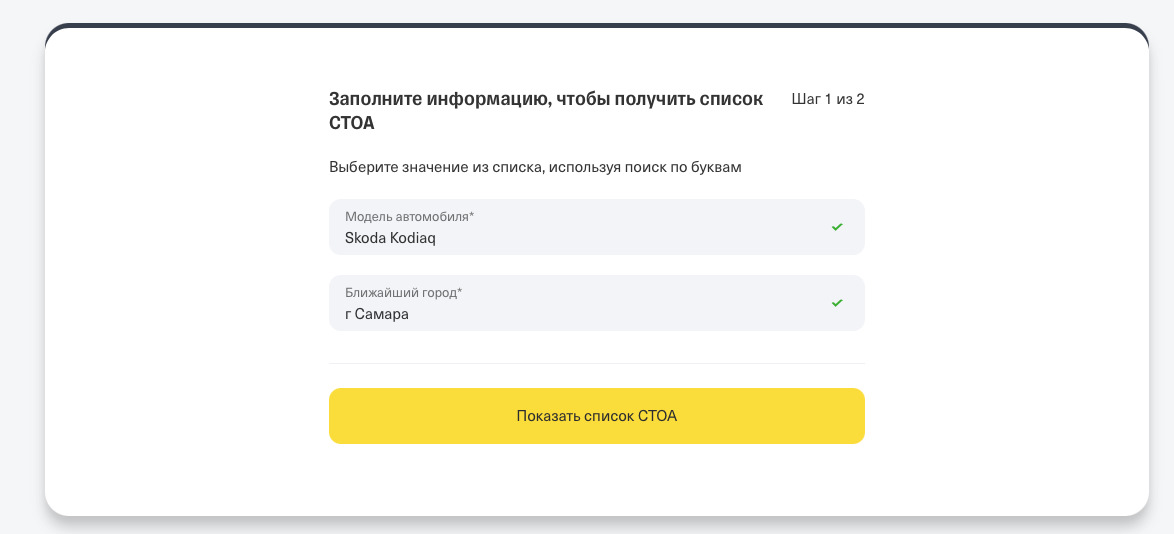Viewport: 1174px width, 534px height.
Task: Click the green checkmark beside Skoda Kodiaq
Action: (837, 227)
